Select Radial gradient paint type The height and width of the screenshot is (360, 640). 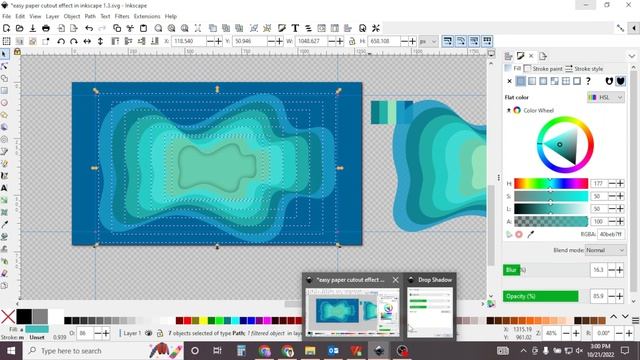tap(543, 81)
